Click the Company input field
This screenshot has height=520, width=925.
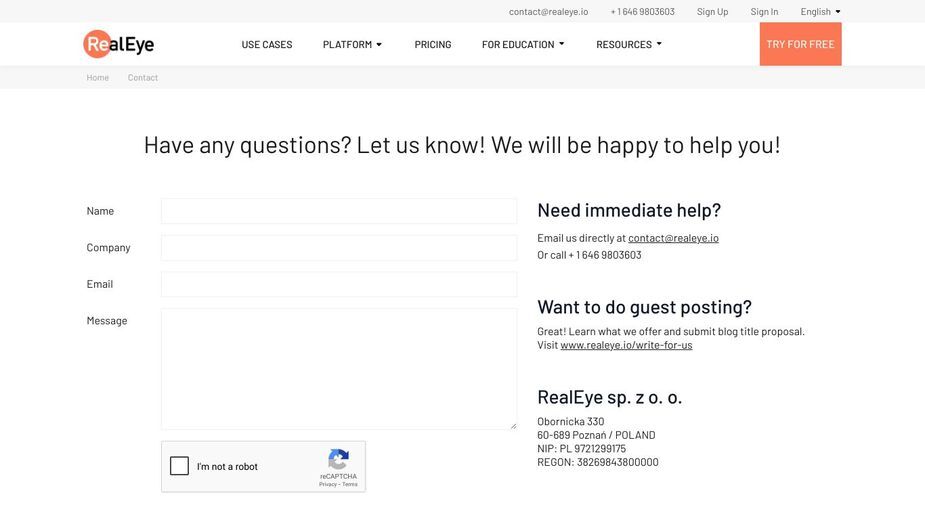(x=339, y=248)
